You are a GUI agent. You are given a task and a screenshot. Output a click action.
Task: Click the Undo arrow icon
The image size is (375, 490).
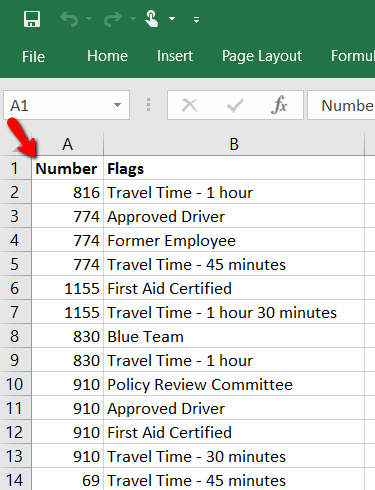click(x=69, y=19)
